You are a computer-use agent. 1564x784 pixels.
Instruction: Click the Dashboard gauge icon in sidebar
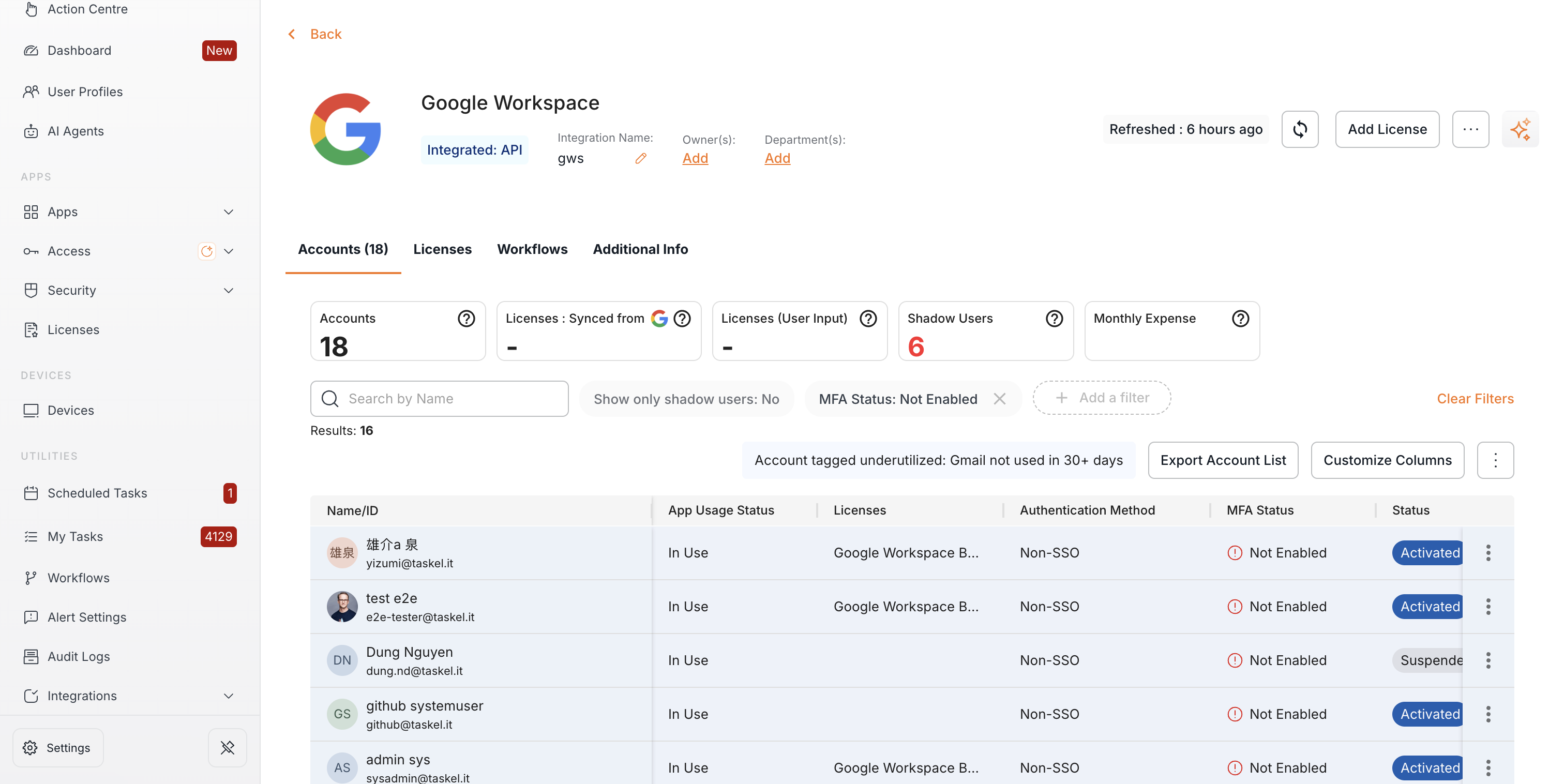tap(31, 50)
